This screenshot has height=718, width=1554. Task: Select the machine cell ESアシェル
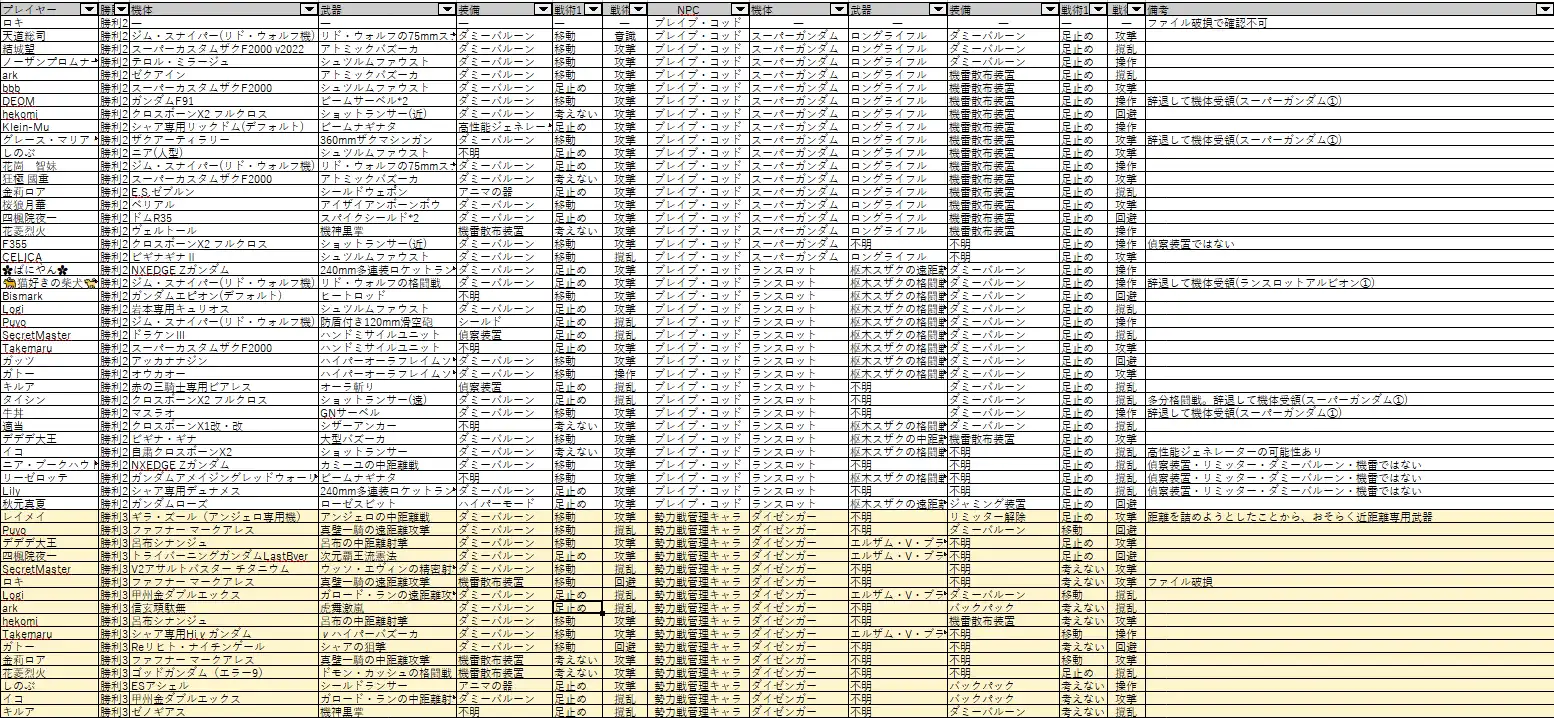224,686
